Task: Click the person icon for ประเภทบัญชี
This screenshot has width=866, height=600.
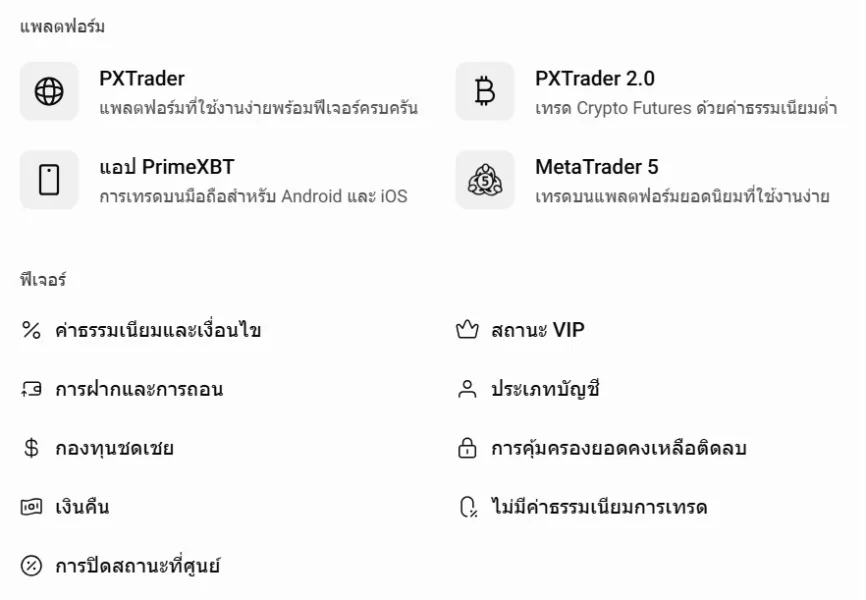Action: click(467, 389)
